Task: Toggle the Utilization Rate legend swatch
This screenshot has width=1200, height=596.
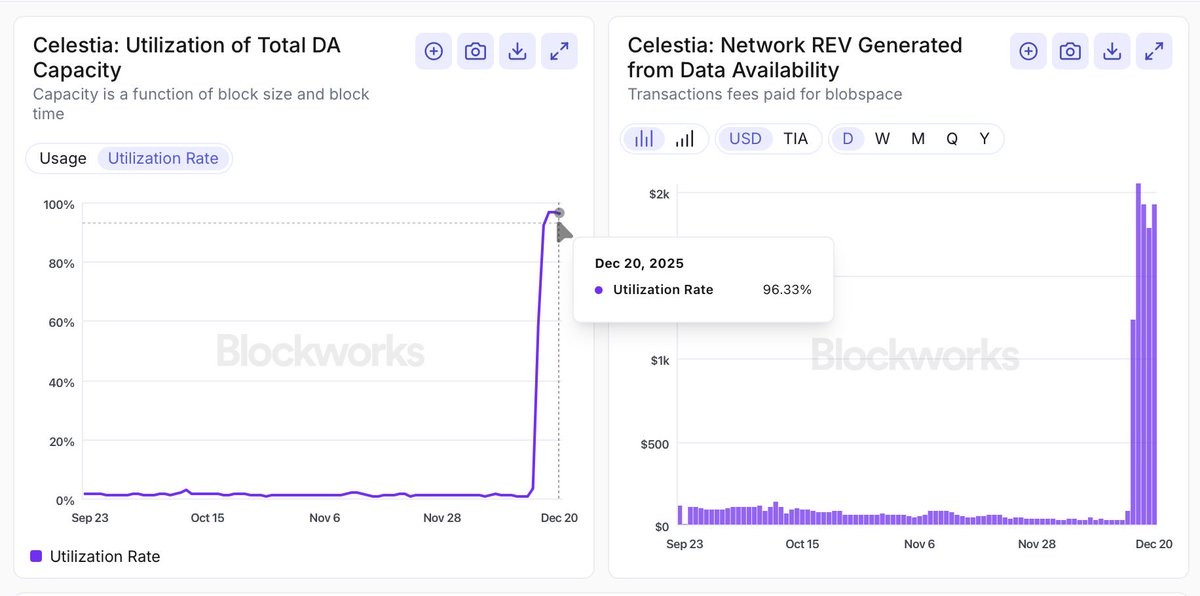Action: [36, 556]
